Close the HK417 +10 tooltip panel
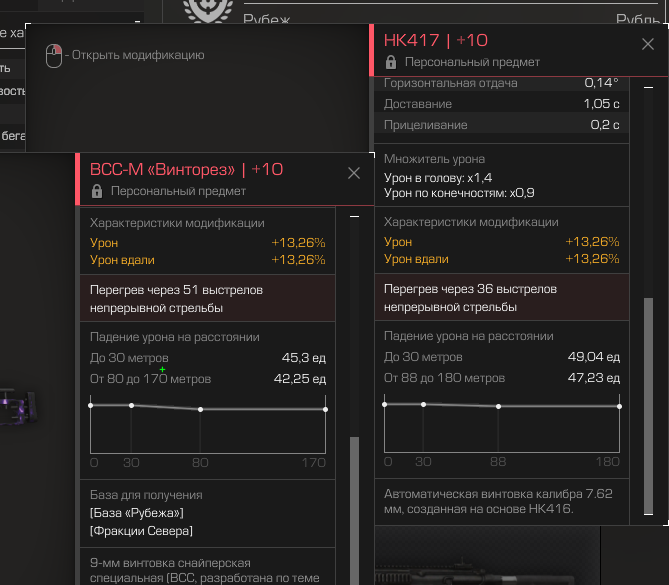This screenshot has height=585, width=669. click(648, 44)
